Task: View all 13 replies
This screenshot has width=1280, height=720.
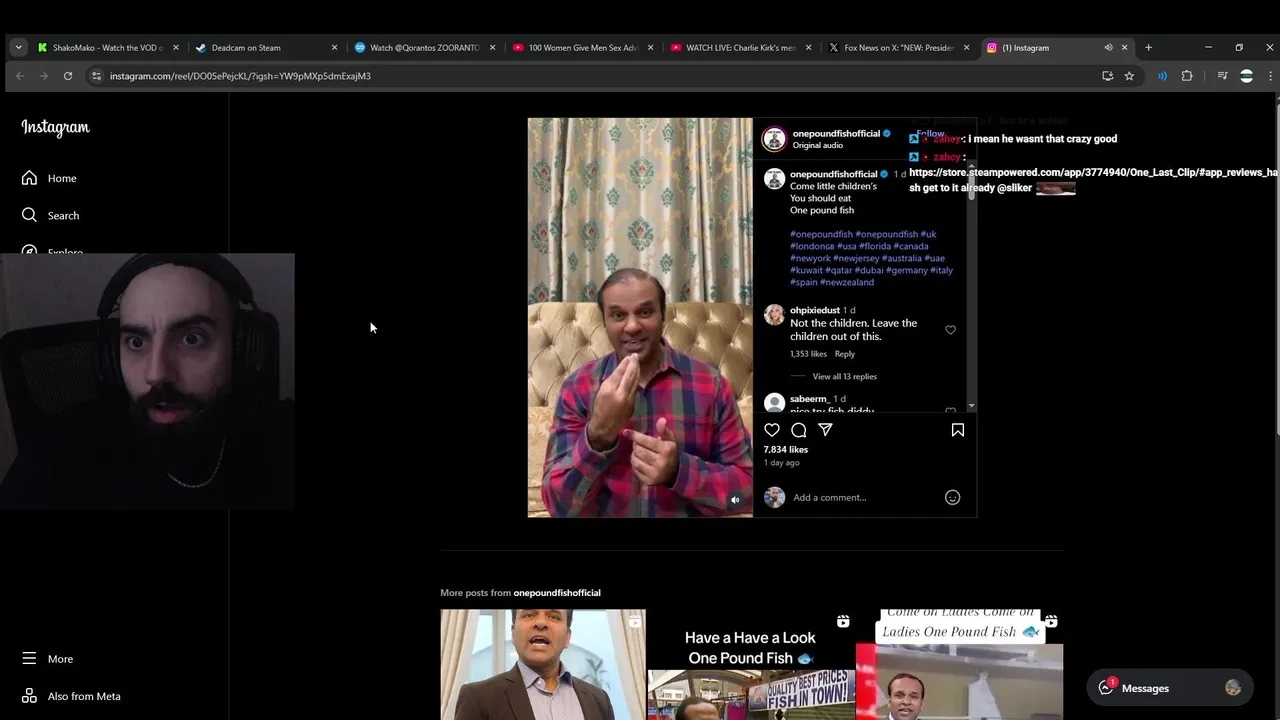Action: tap(844, 377)
